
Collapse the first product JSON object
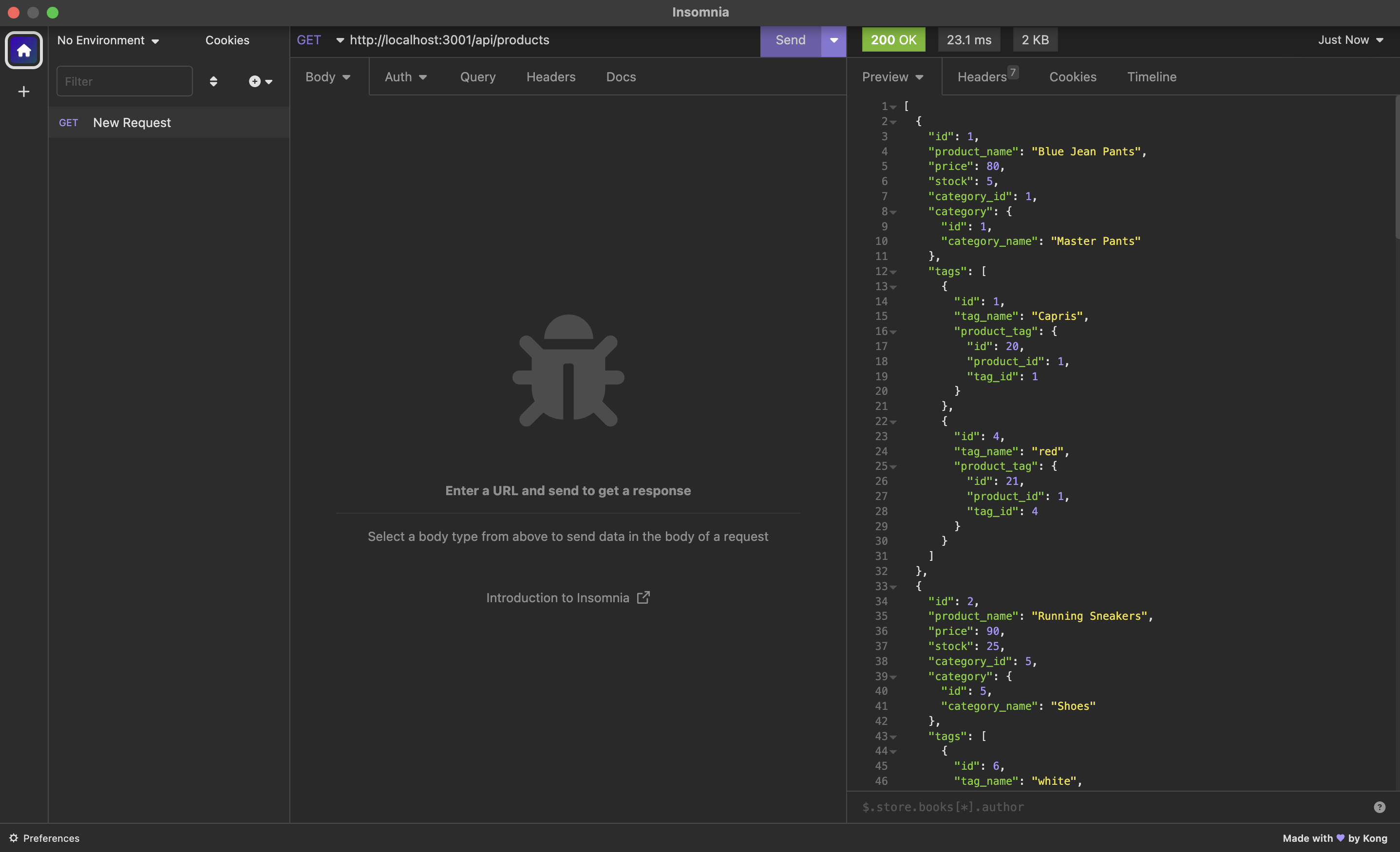(x=893, y=122)
